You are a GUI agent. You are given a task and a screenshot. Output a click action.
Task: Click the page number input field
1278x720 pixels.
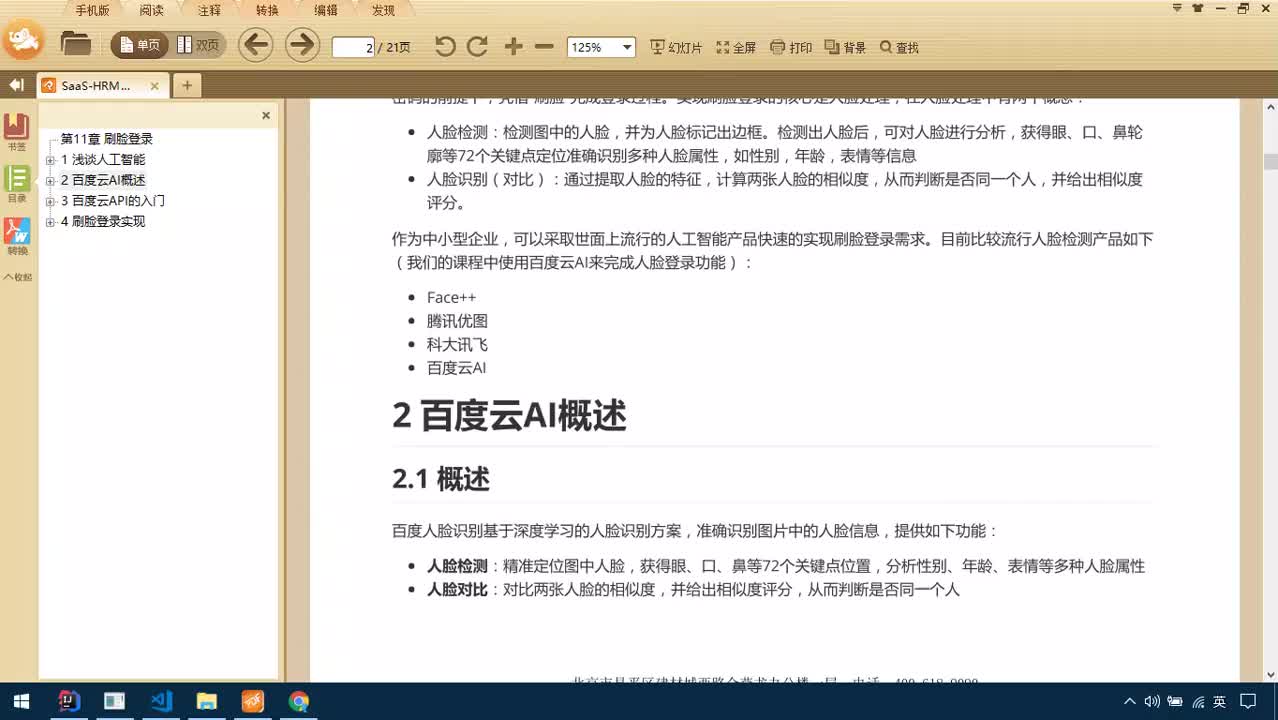click(353, 47)
